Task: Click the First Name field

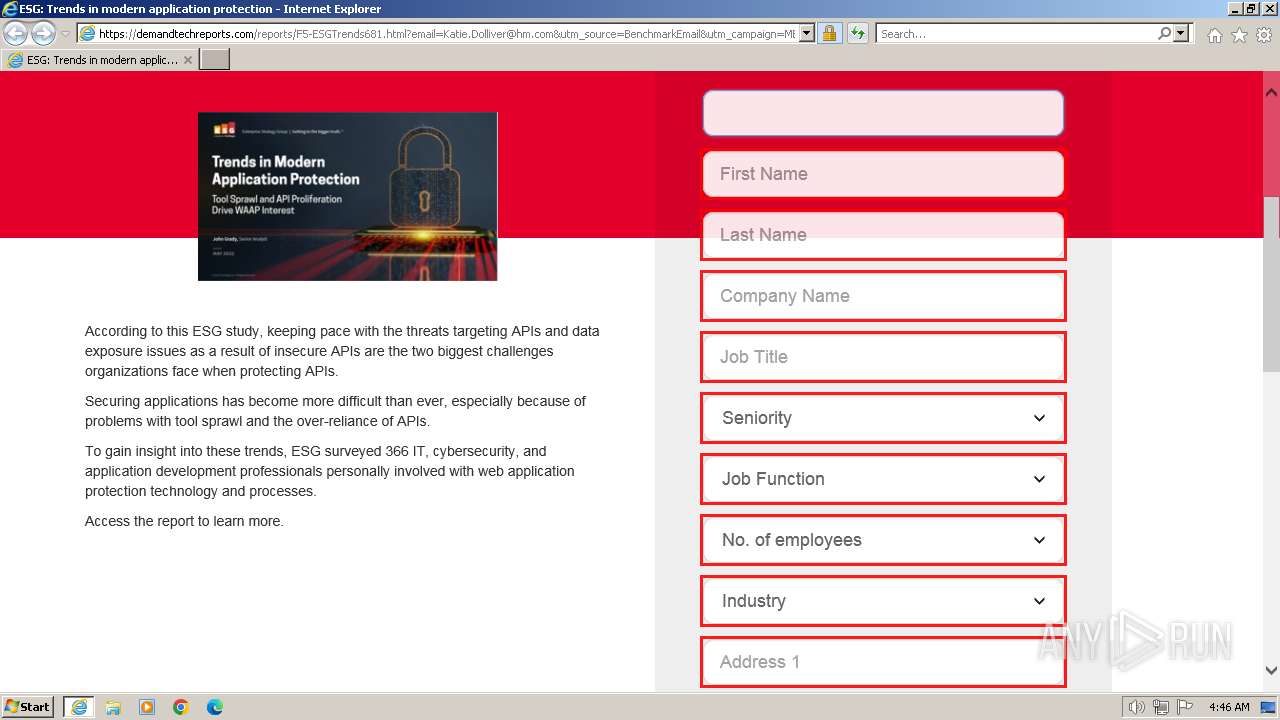Action: coord(883,174)
